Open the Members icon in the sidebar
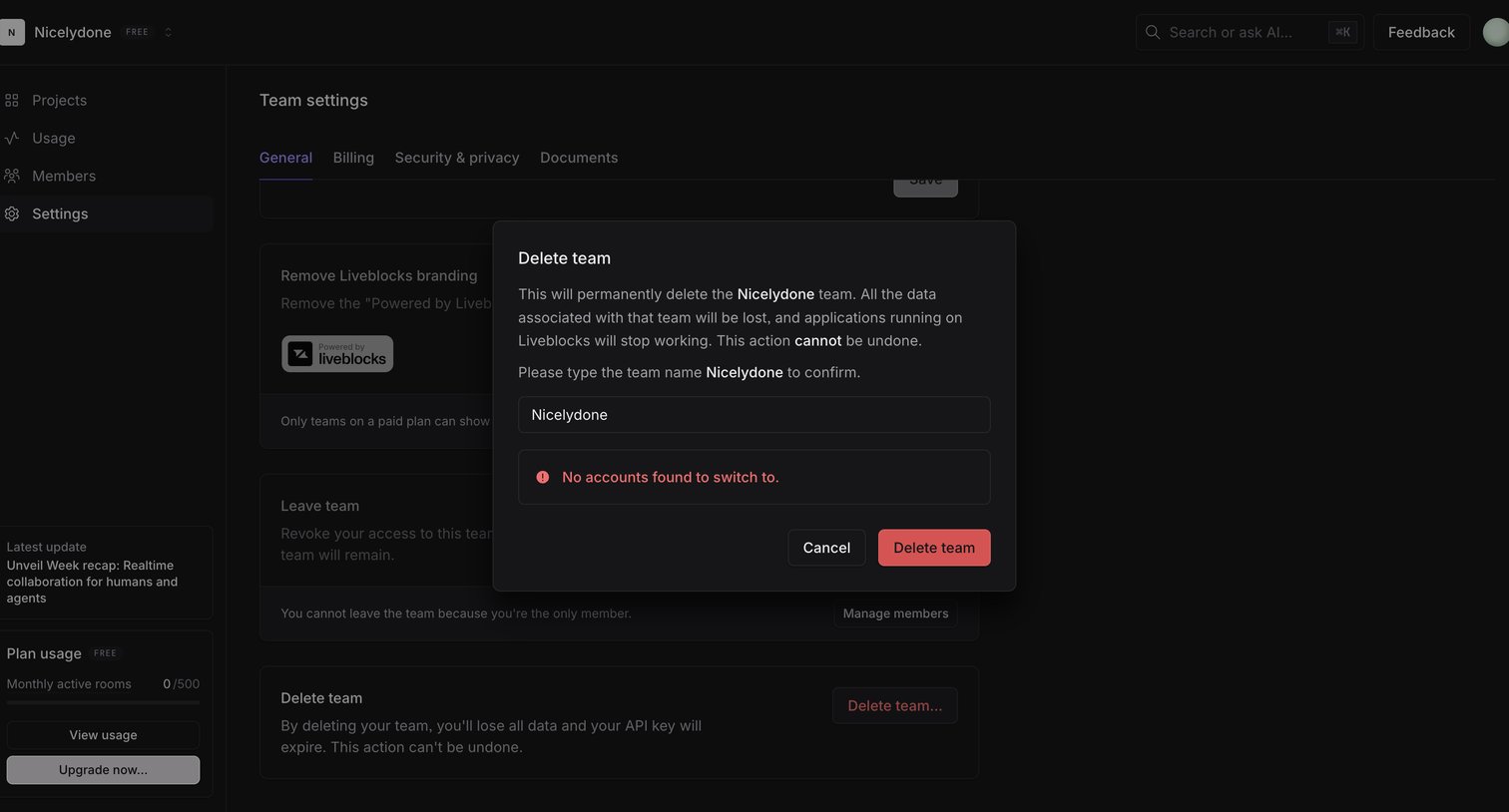The height and width of the screenshot is (812, 1509). click(12, 176)
